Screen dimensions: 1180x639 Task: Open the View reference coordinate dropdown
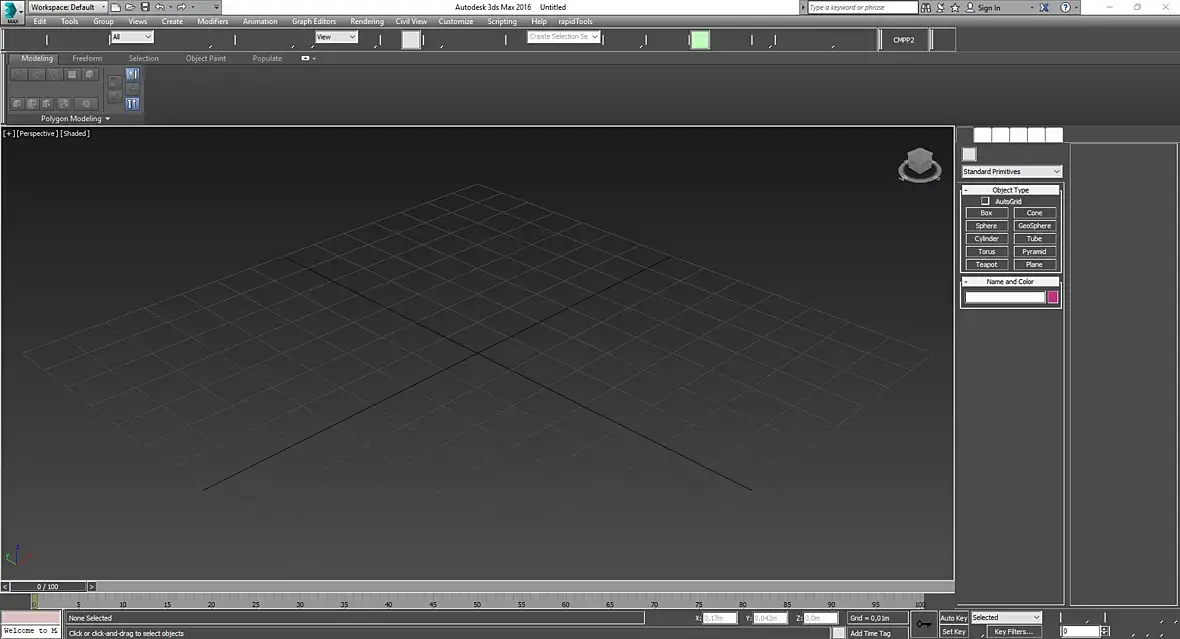coord(336,37)
